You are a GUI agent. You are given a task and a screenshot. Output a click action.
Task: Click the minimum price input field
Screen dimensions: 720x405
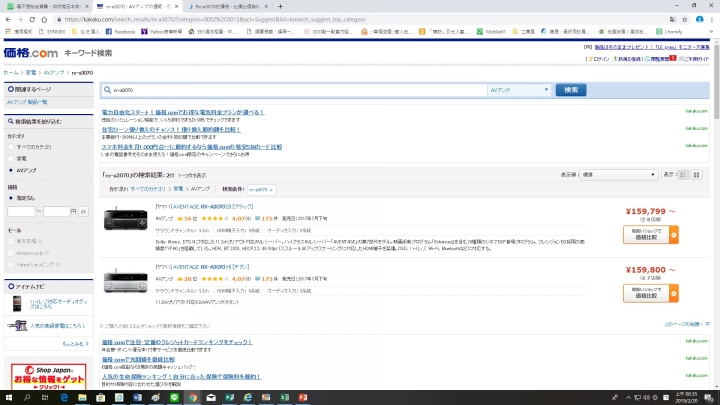(21, 212)
